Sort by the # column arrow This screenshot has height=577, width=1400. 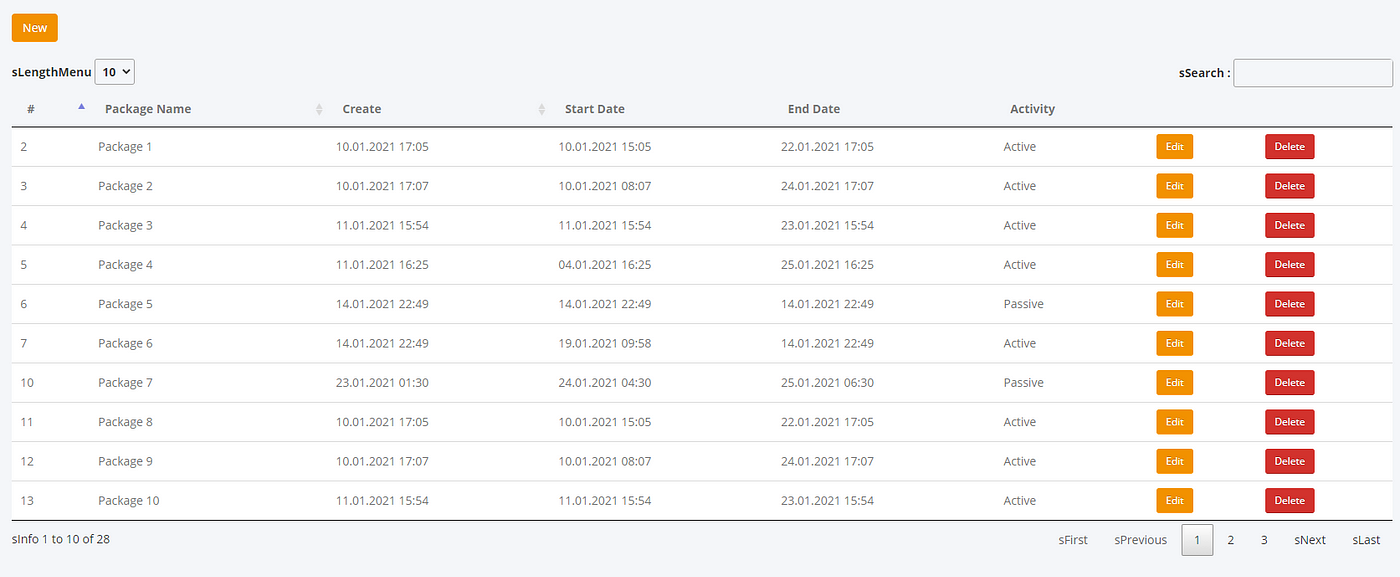click(x=81, y=106)
